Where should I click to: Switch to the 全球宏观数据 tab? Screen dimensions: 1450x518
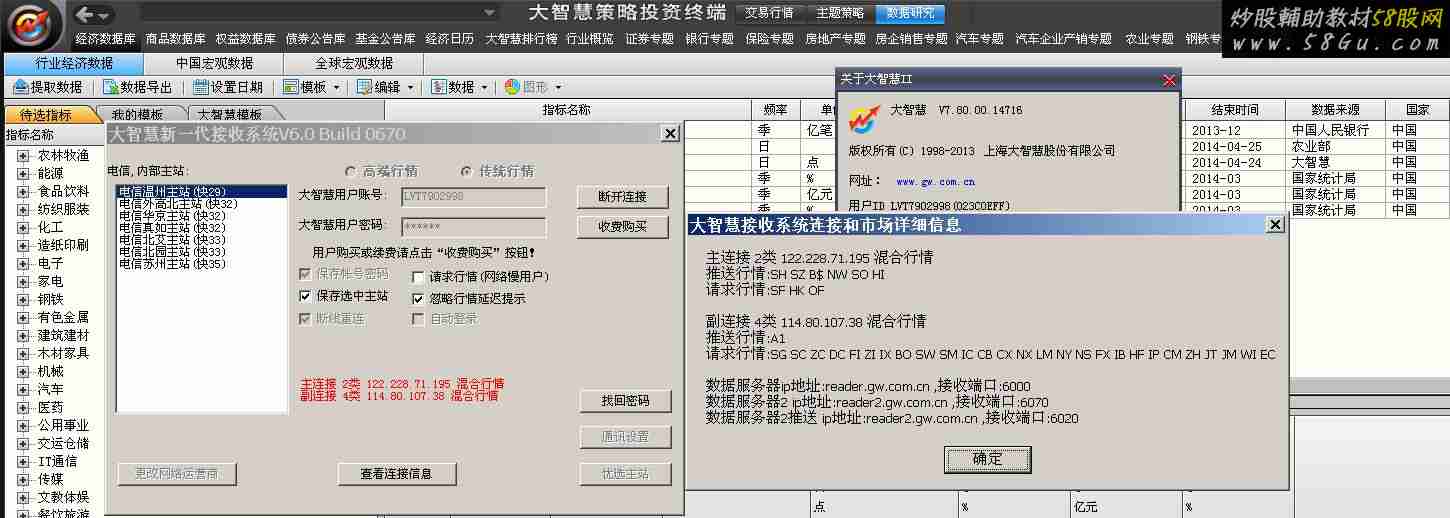coord(354,63)
